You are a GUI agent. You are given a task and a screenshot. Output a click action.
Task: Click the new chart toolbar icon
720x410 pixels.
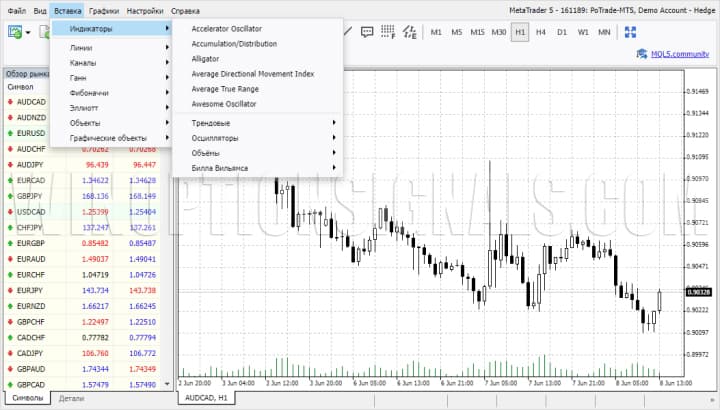click(15, 32)
